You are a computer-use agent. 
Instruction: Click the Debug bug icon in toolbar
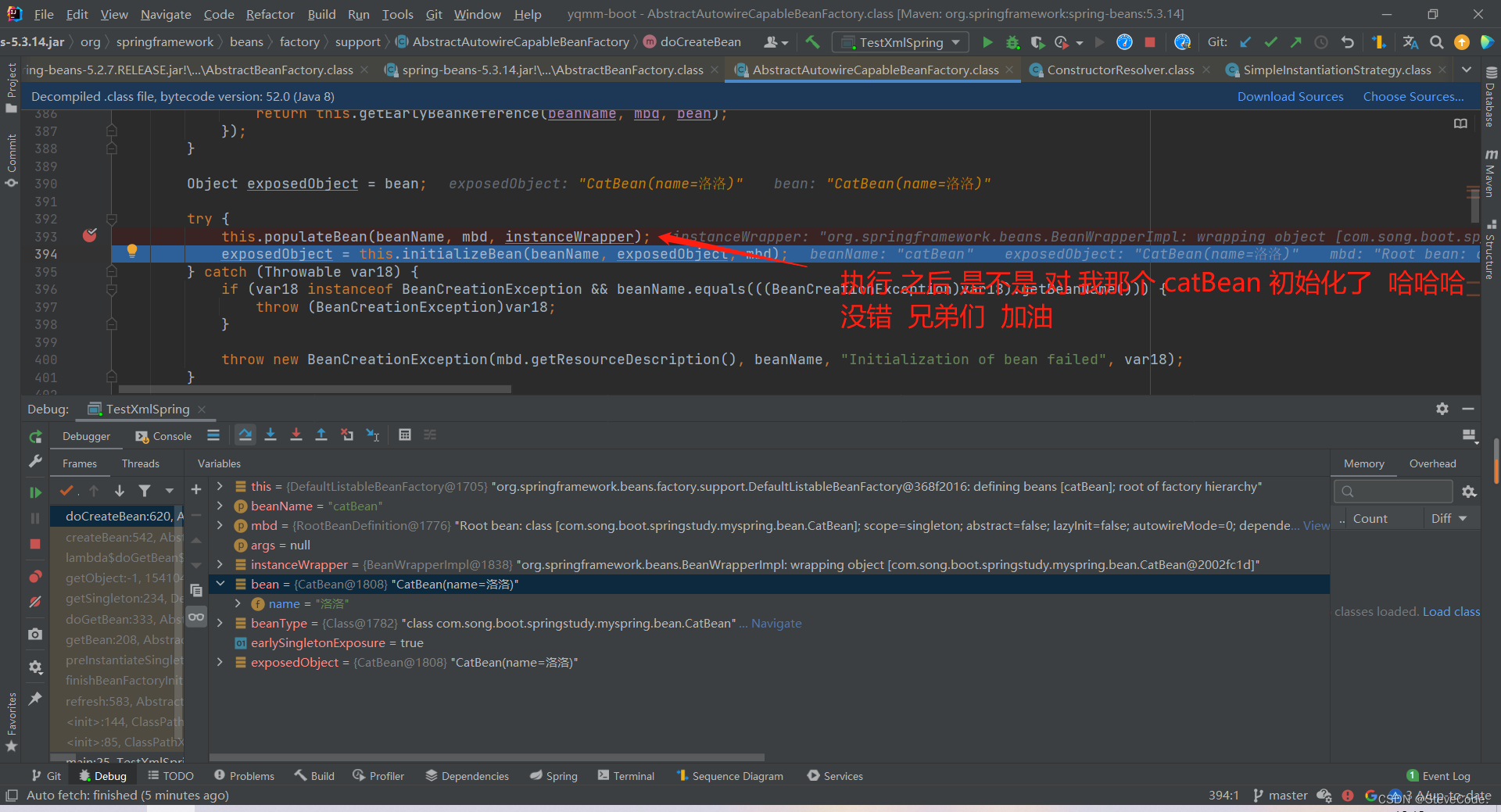pos(1012,42)
